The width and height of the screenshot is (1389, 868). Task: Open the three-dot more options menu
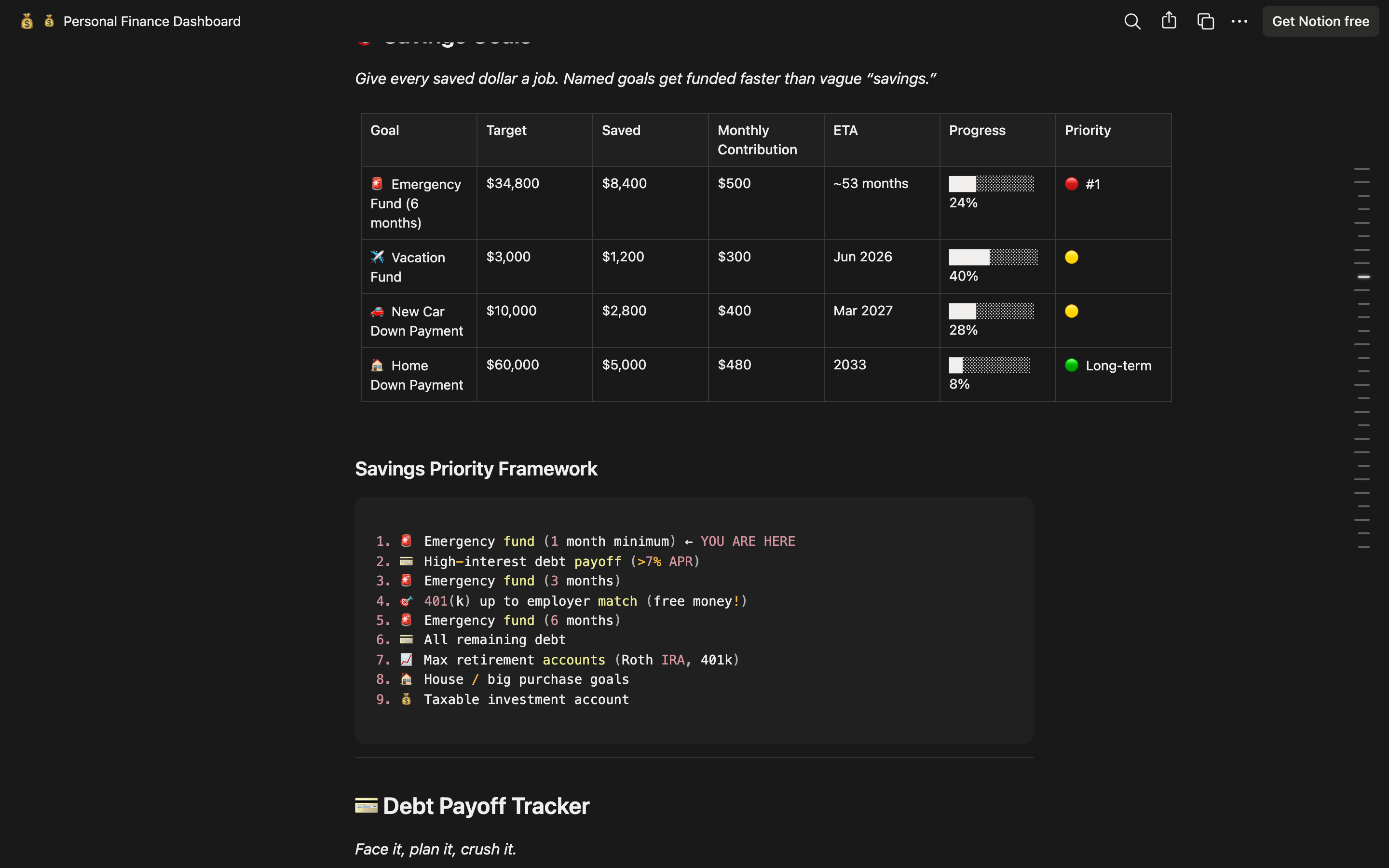point(1239,21)
